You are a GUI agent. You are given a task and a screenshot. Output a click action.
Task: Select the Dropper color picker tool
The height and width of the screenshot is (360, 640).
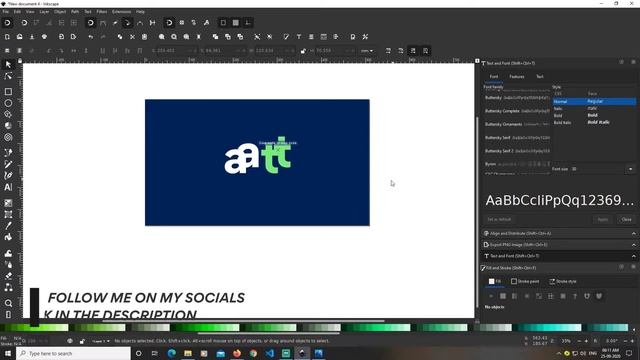(8, 226)
